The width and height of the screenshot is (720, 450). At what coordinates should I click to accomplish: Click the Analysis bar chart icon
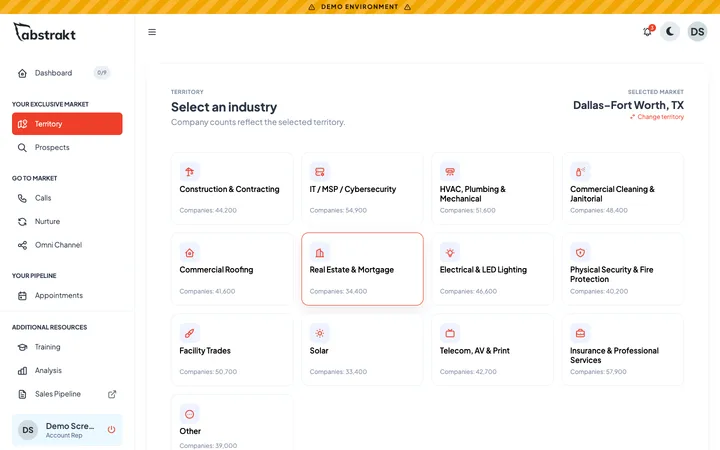[22, 371]
